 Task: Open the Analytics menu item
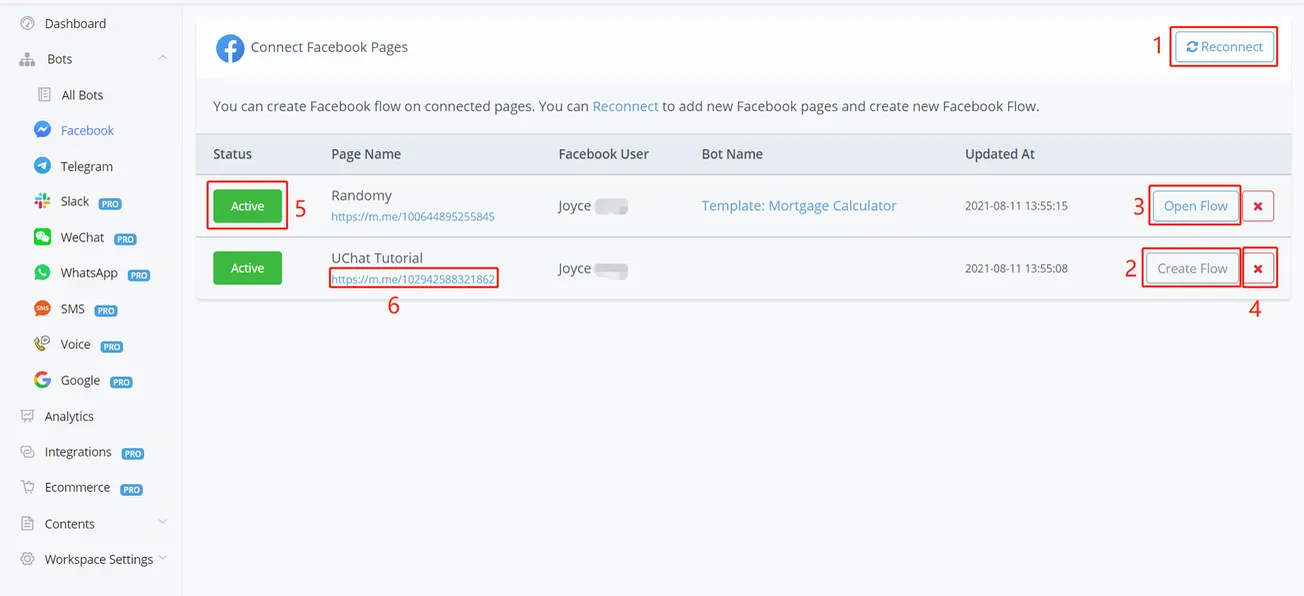[x=69, y=416]
